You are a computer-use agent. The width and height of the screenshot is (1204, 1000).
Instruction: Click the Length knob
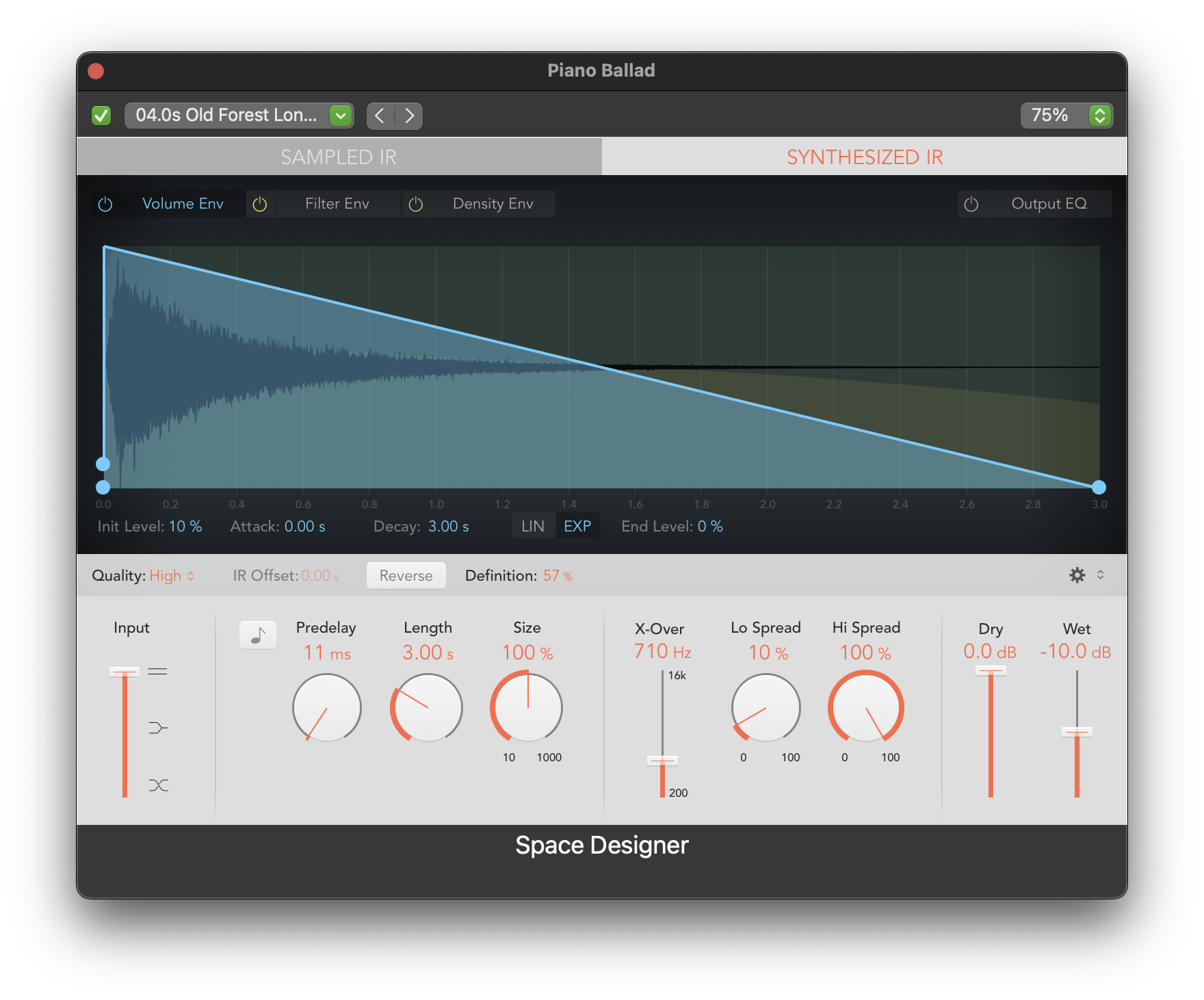point(427,708)
